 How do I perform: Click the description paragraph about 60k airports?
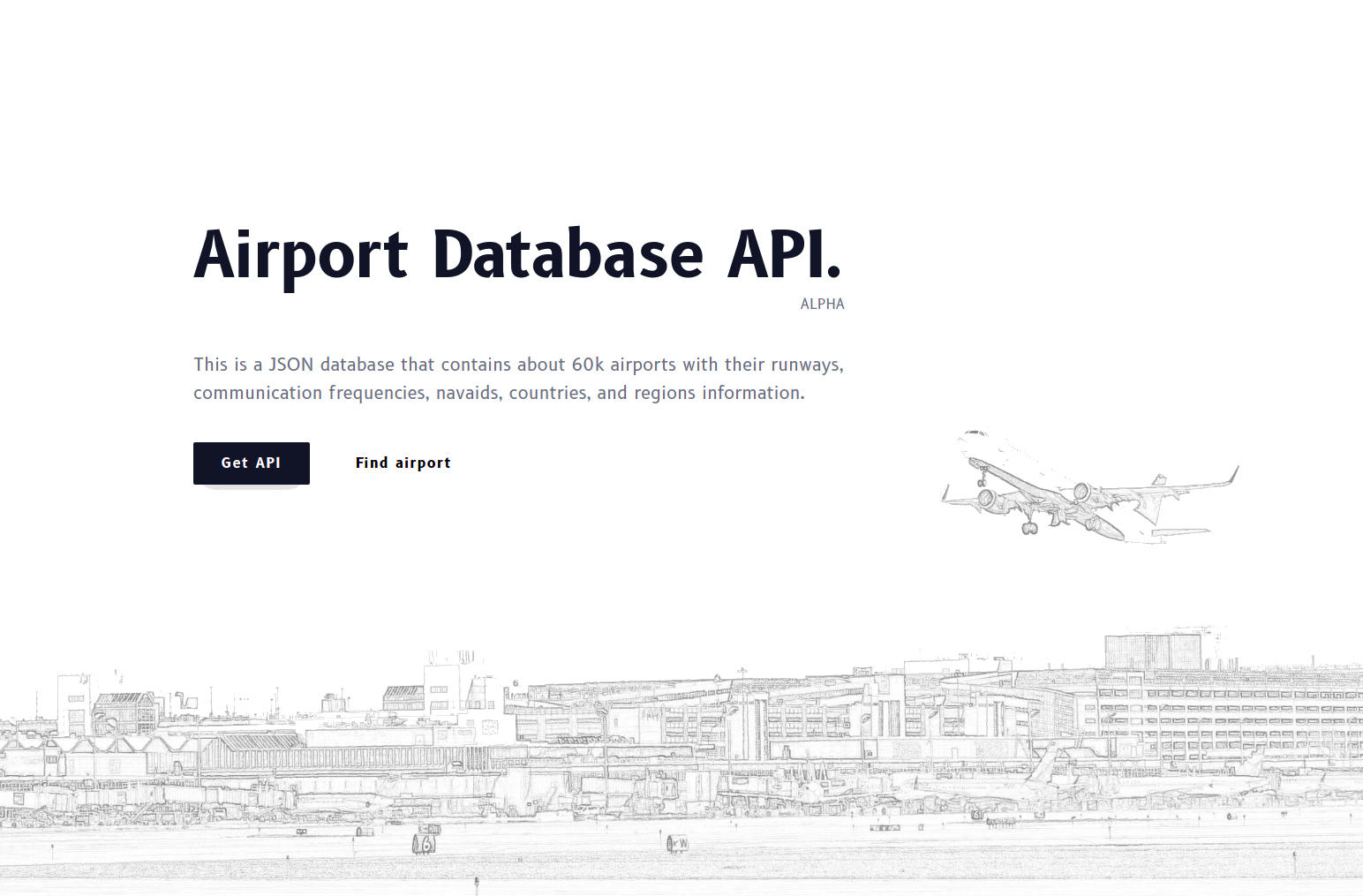coord(518,378)
